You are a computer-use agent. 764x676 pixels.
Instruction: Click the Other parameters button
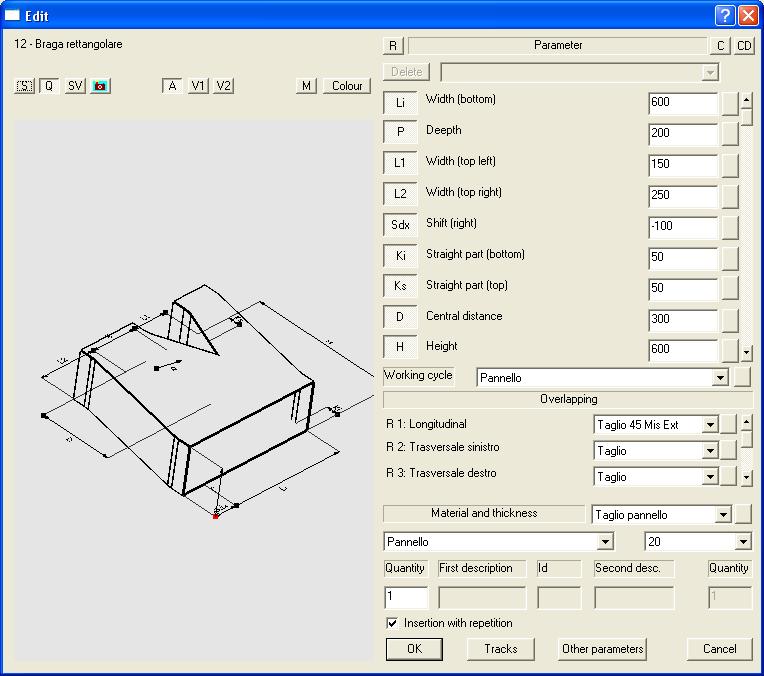point(603,649)
